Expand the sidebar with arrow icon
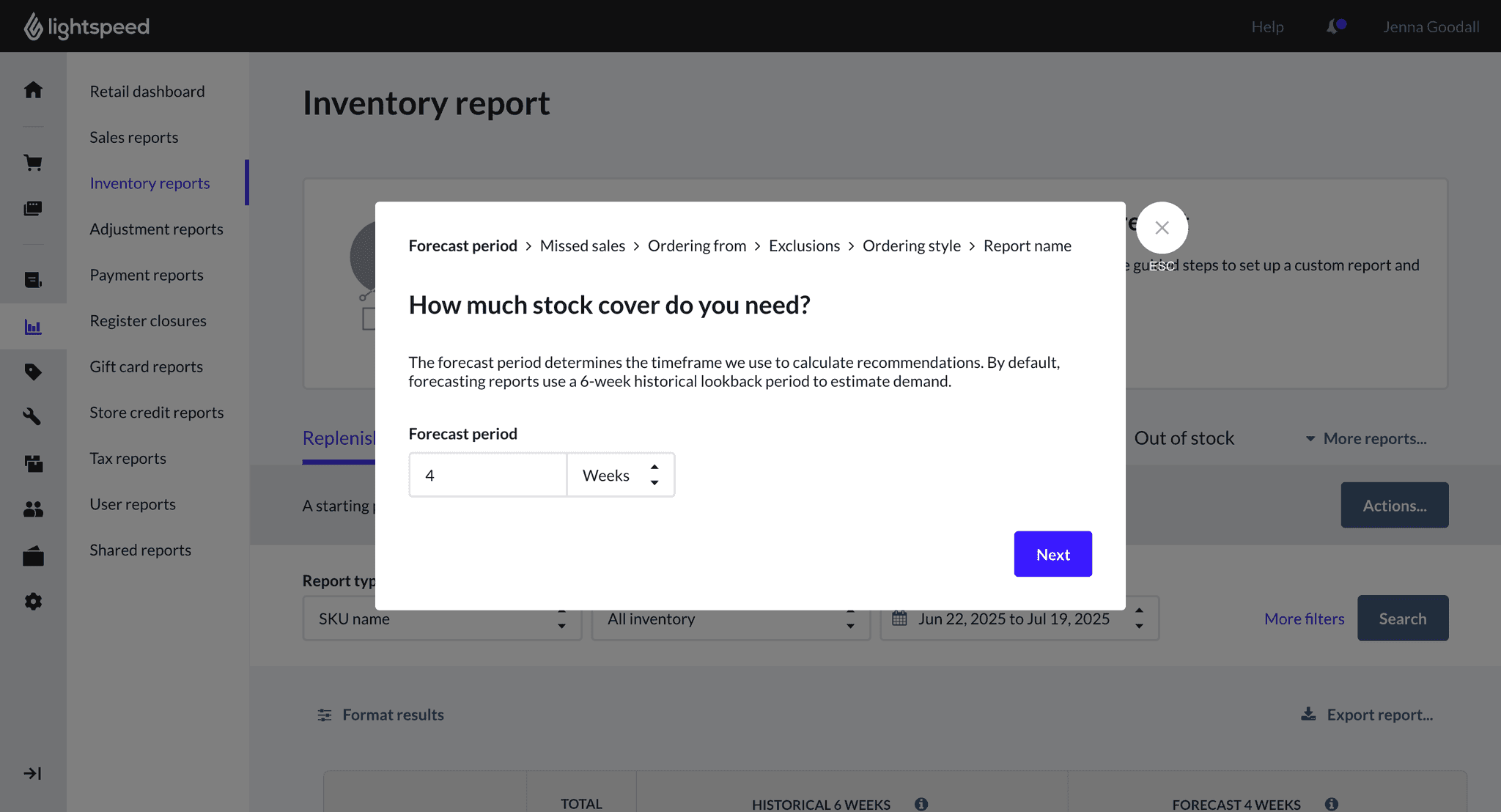1501x812 pixels. coord(33,773)
